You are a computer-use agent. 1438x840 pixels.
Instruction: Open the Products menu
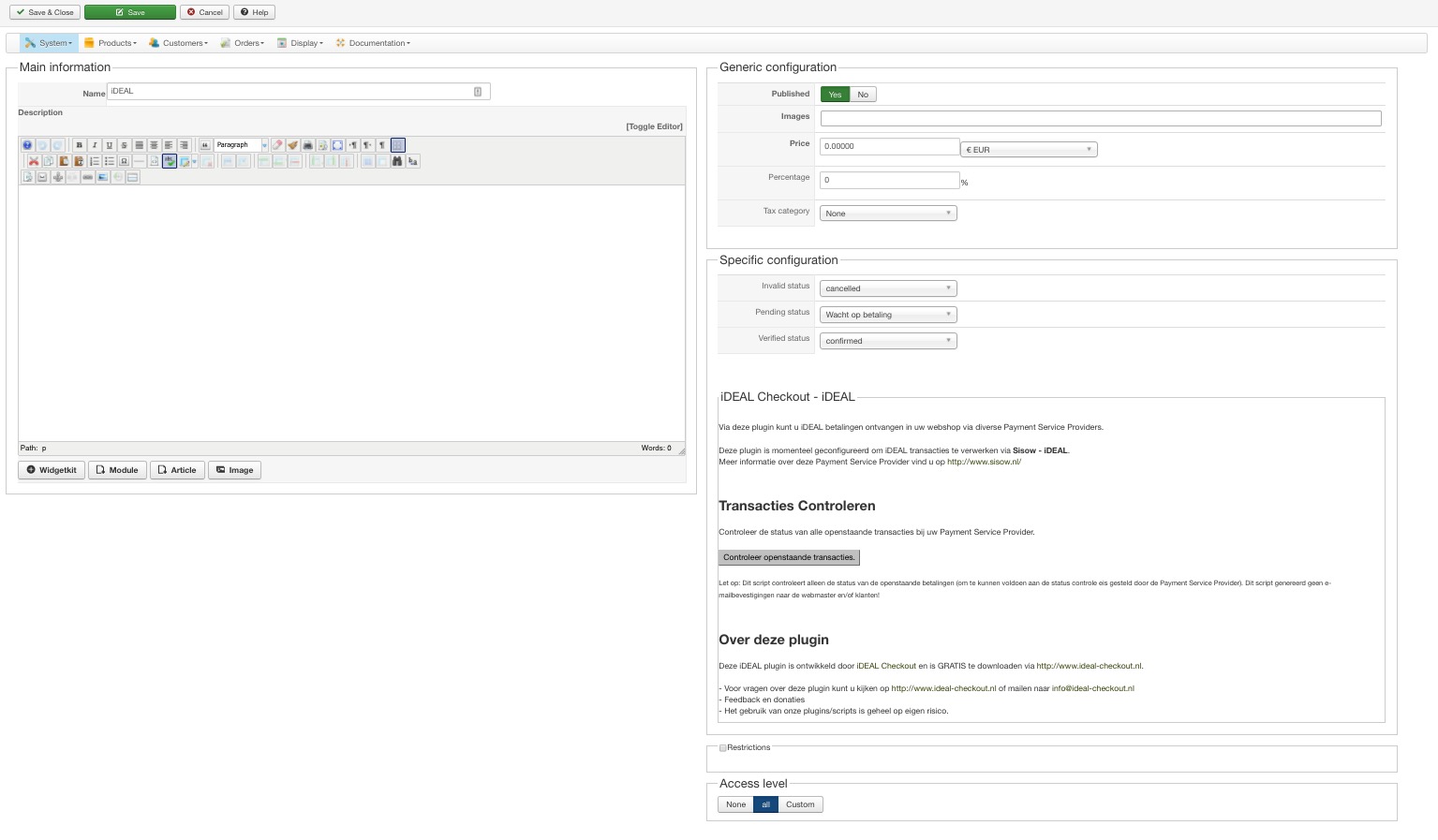point(111,43)
